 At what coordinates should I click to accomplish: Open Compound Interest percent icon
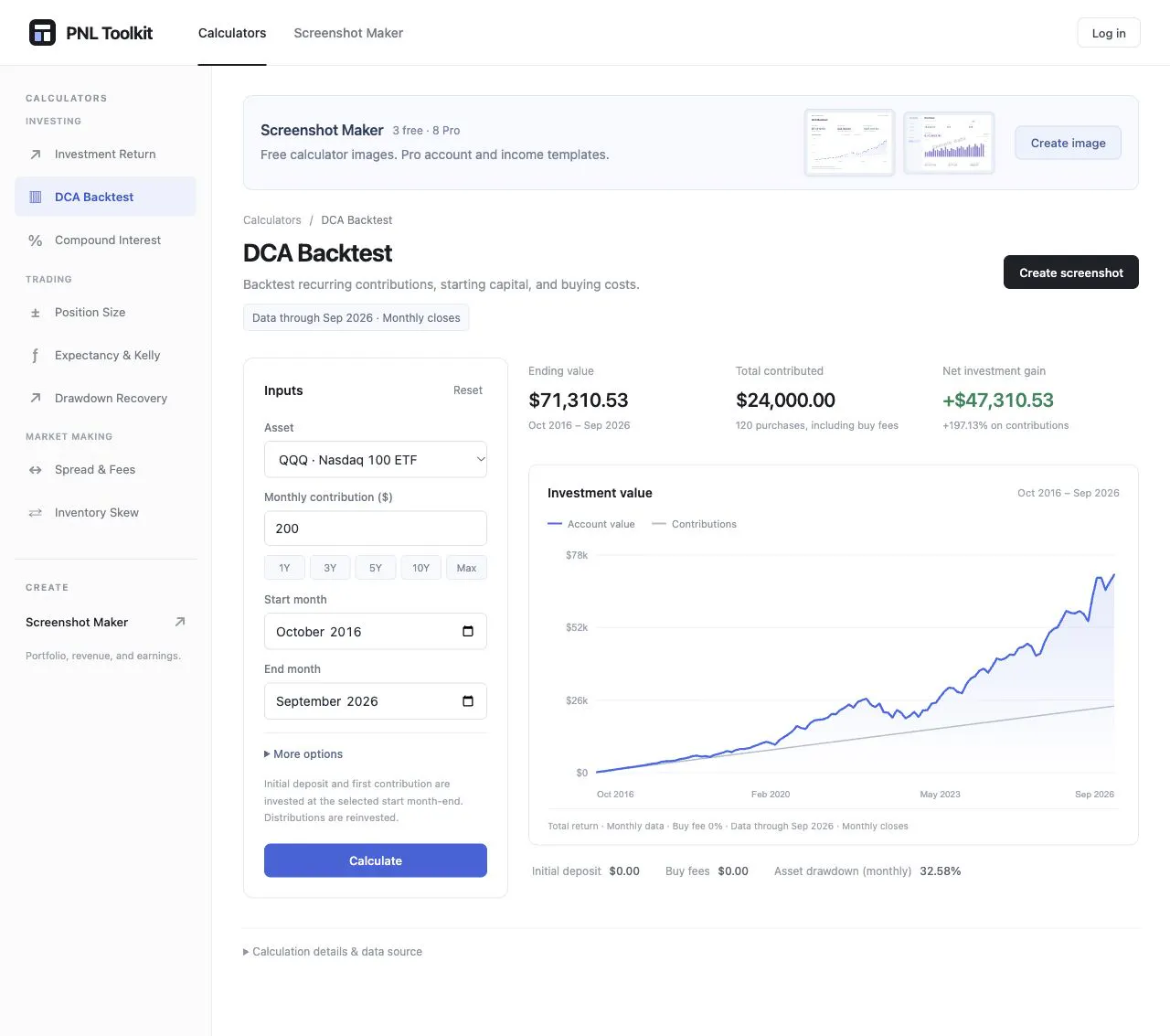click(x=36, y=240)
